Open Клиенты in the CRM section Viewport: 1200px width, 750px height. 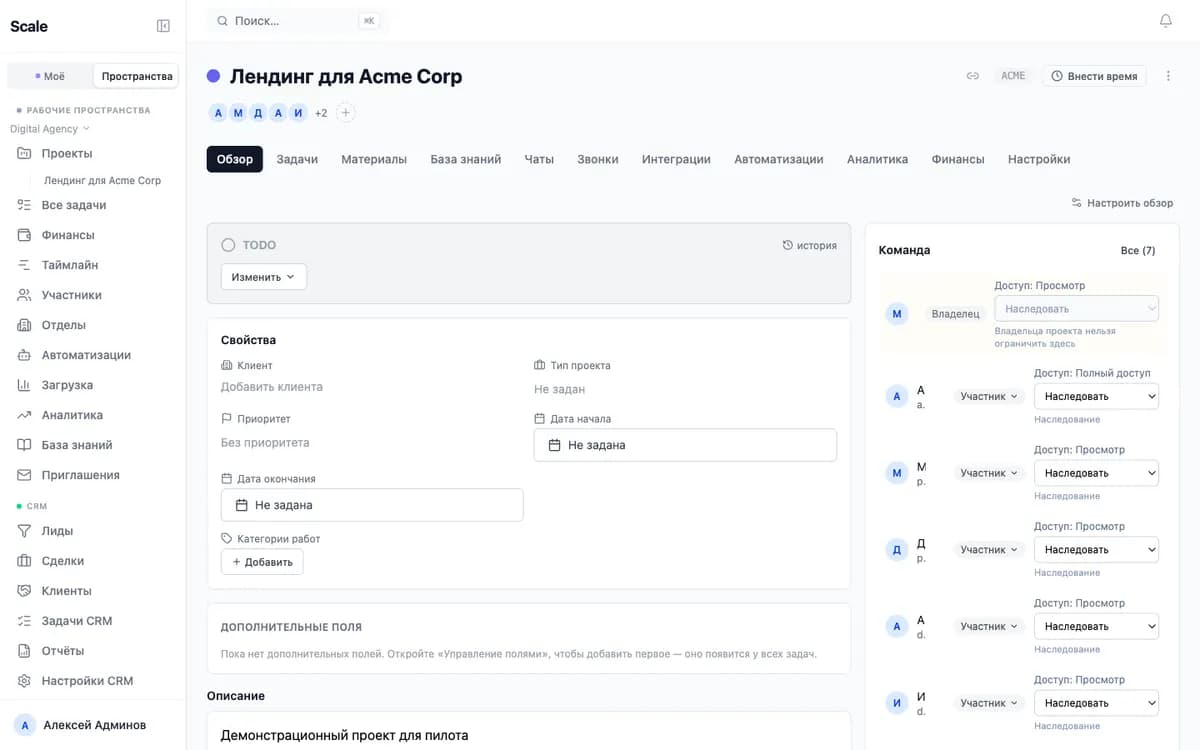[66, 591]
